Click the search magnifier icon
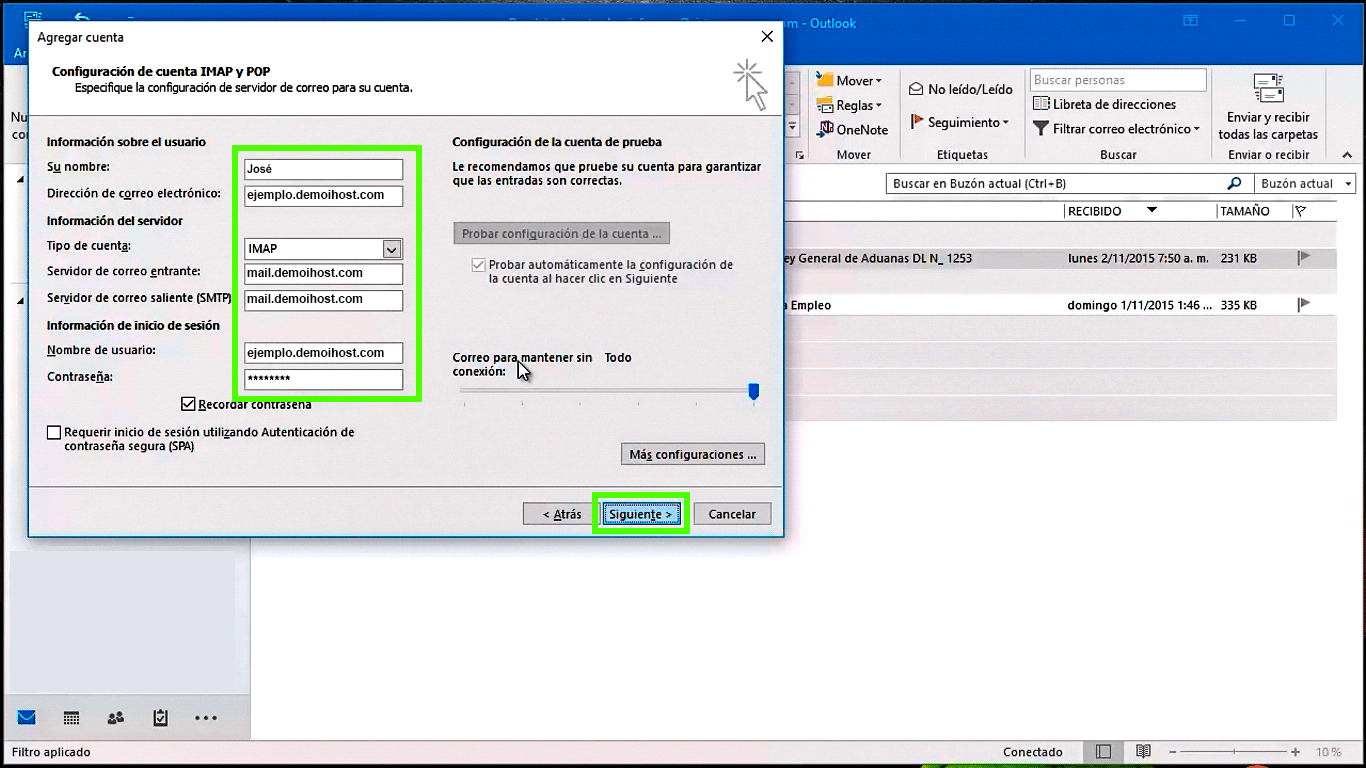Viewport: 1366px width, 768px height. (1234, 184)
